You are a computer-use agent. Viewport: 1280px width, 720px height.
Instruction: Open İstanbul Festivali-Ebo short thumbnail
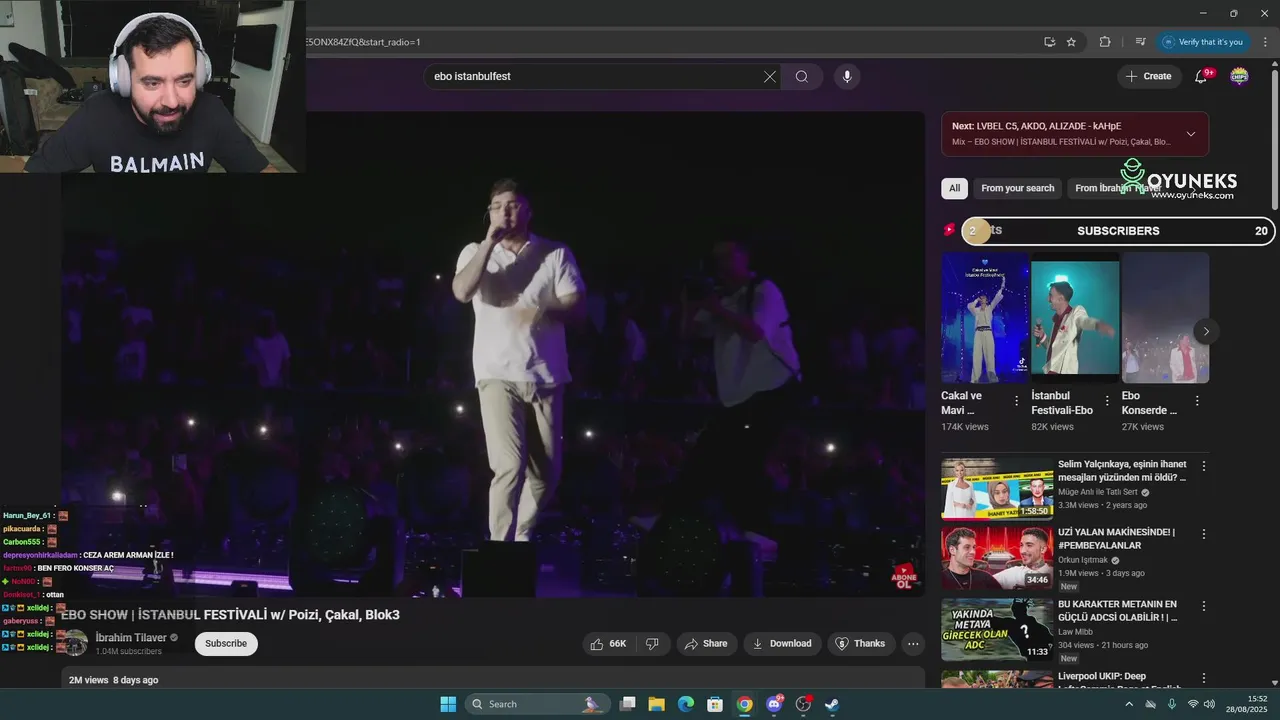[1075, 318]
